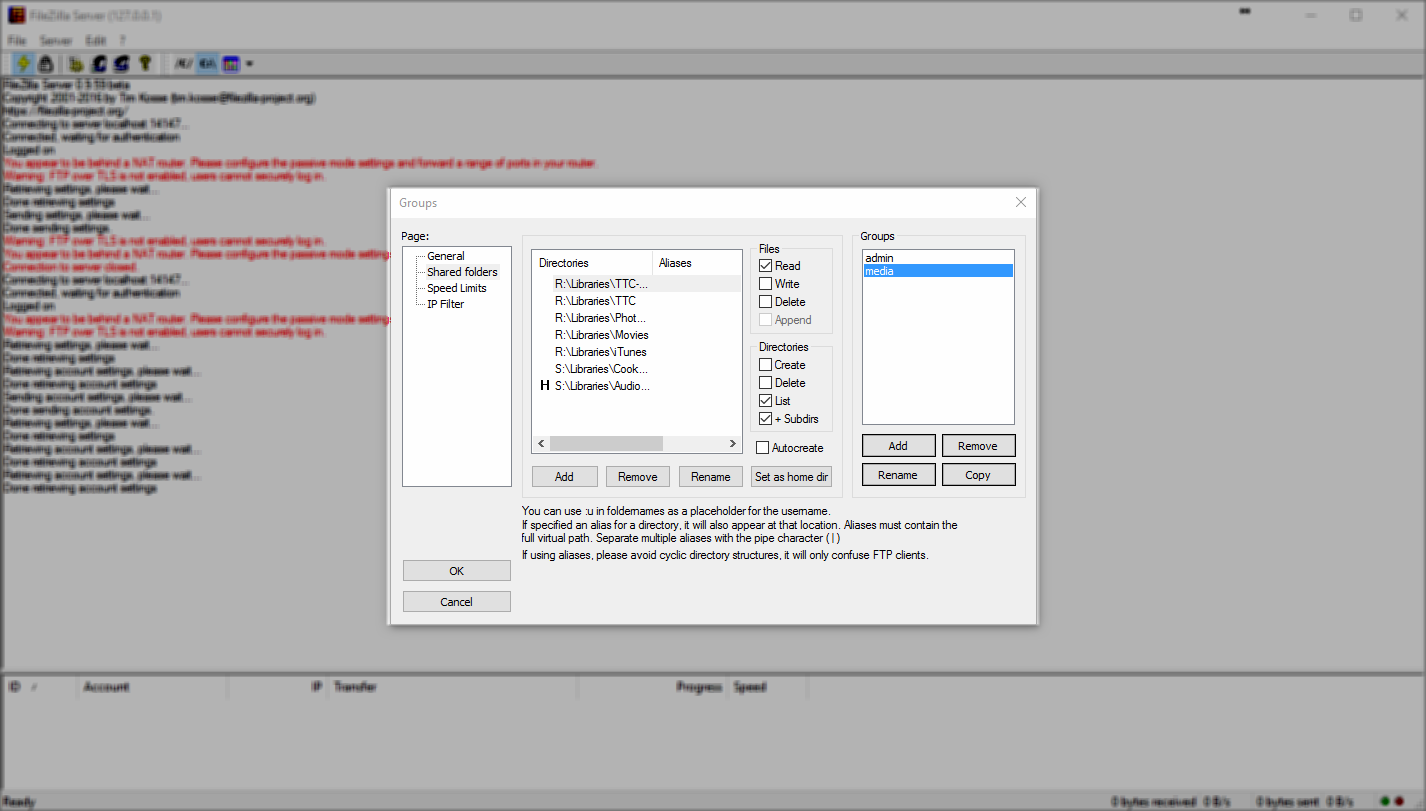1426x811 pixels.
Task: Select the R:\Libraries\TTC directory row
Action: pyautogui.click(x=637, y=301)
